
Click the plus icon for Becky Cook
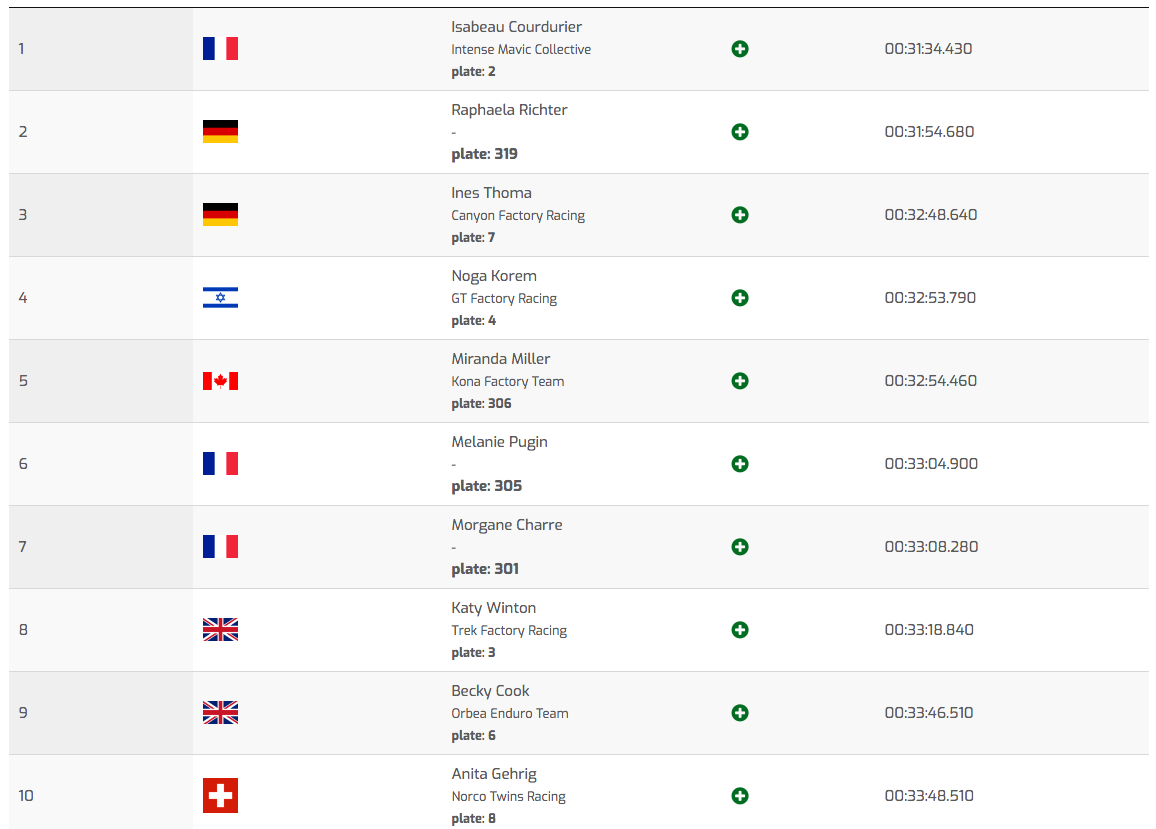click(739, 712)
